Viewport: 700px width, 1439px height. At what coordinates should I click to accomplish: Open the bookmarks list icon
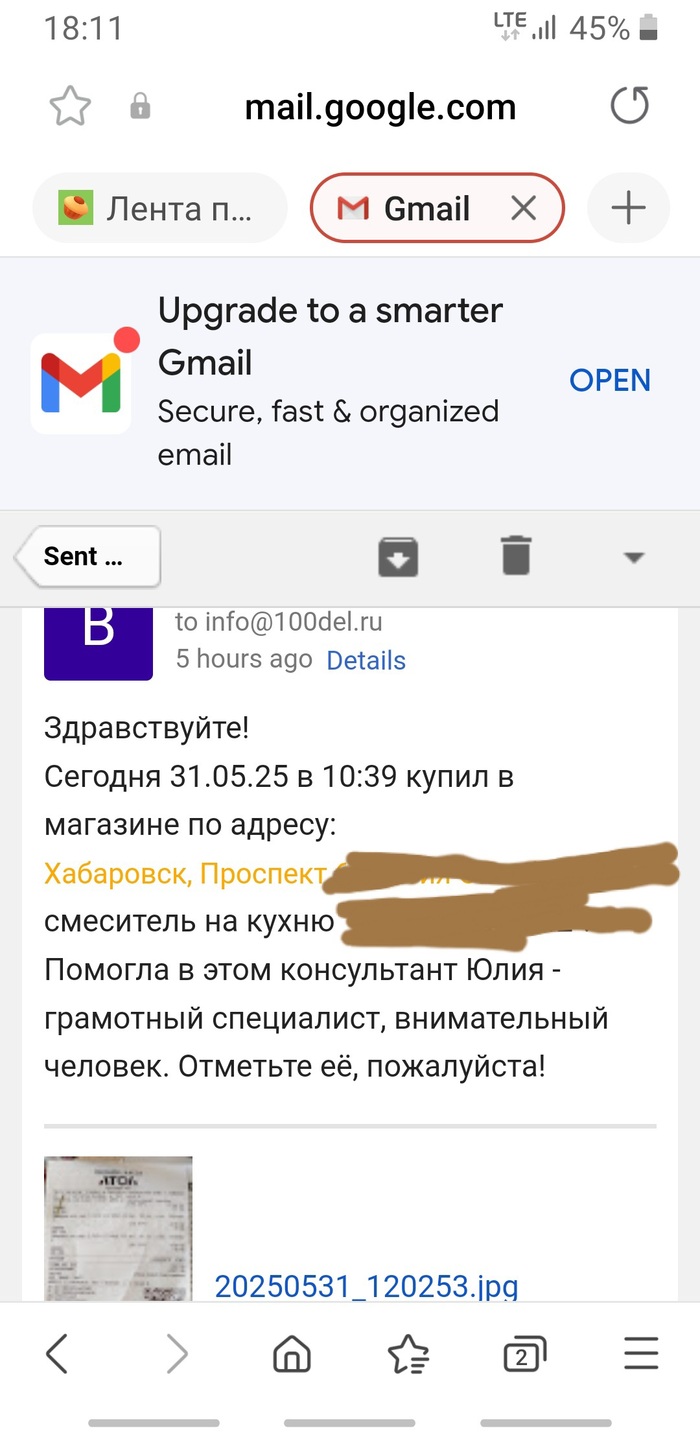[408, 1355]
